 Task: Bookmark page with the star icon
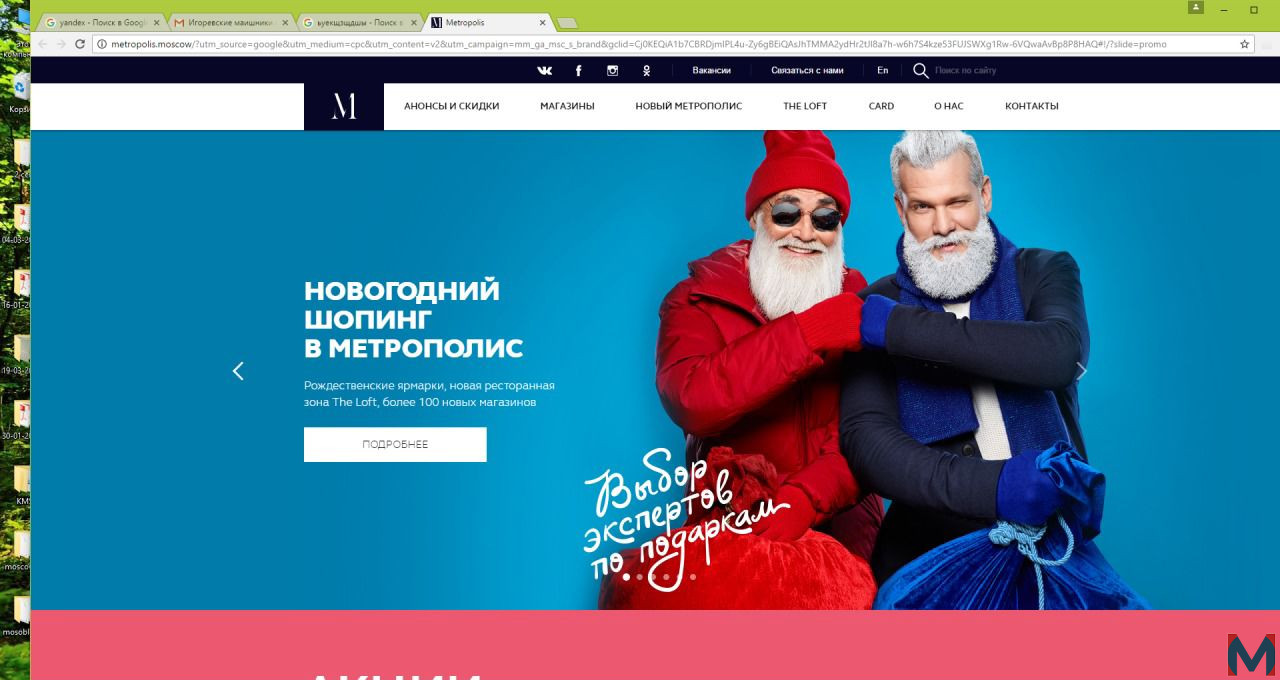tap(1245, 44)
